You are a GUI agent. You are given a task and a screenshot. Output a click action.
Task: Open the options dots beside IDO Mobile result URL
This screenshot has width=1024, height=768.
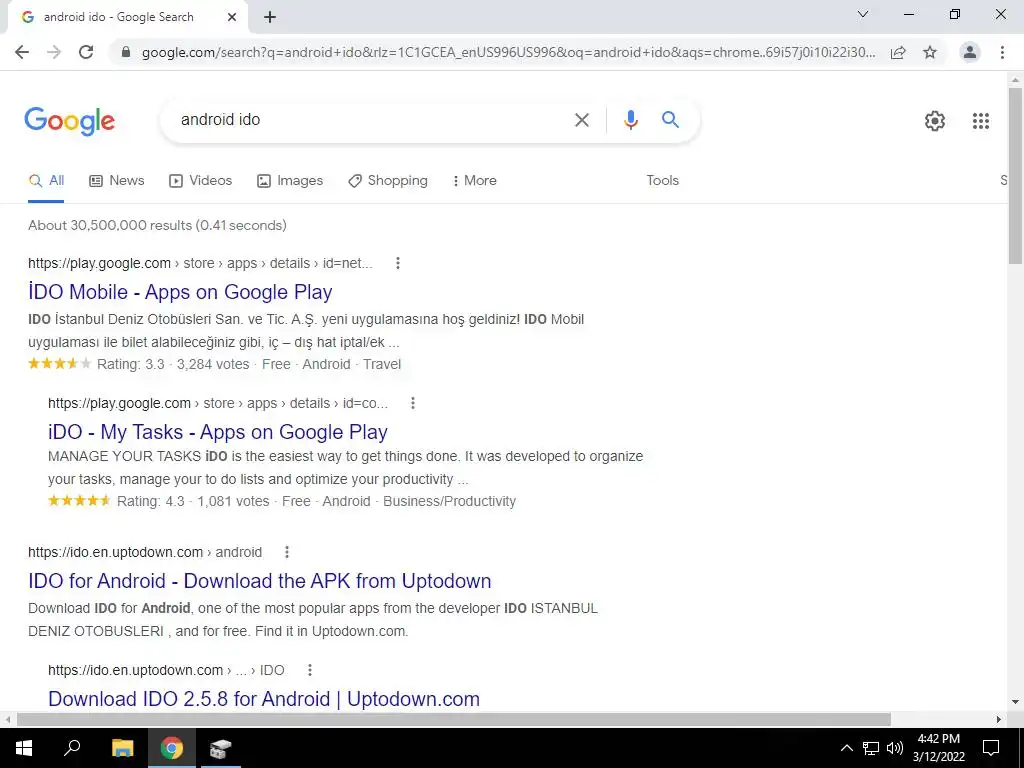[398, 263]
